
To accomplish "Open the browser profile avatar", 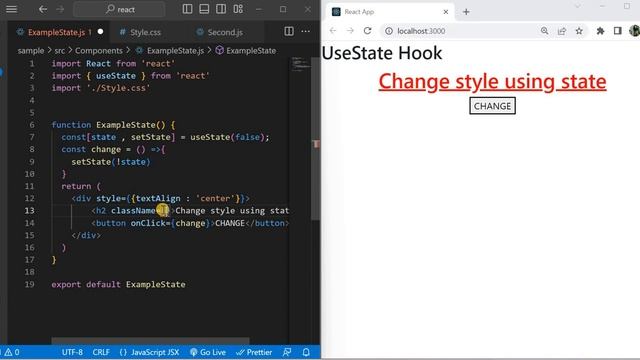I will click(635, 31).
